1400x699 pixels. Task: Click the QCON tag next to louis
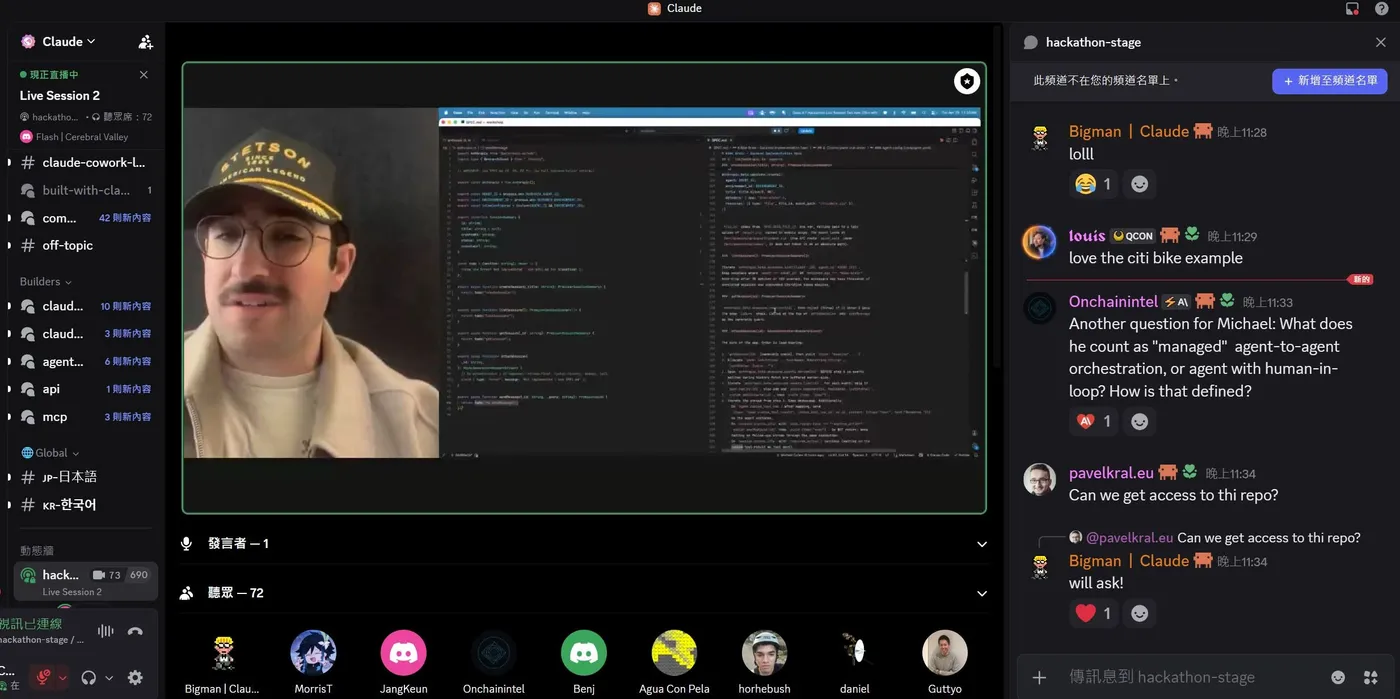pyautogui.click(x=1132, y=236)
